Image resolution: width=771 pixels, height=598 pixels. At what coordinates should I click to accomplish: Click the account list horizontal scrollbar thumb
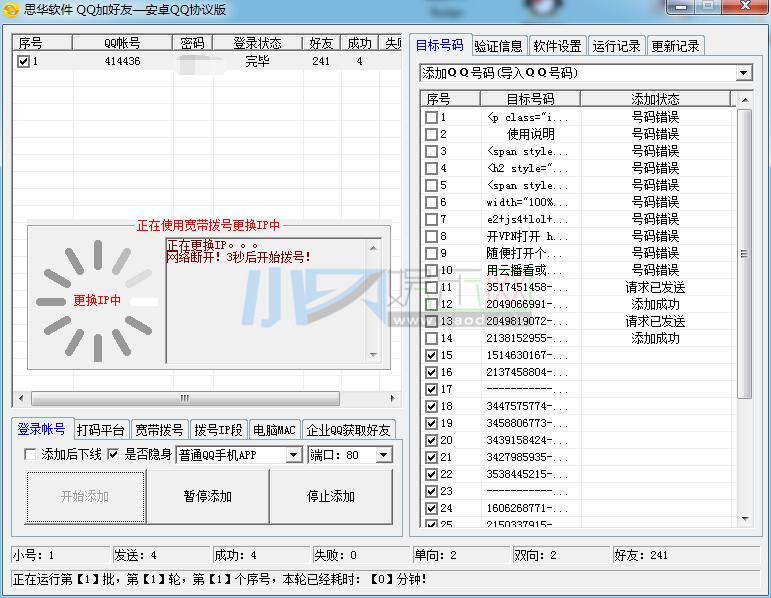[x=180, y=398]
